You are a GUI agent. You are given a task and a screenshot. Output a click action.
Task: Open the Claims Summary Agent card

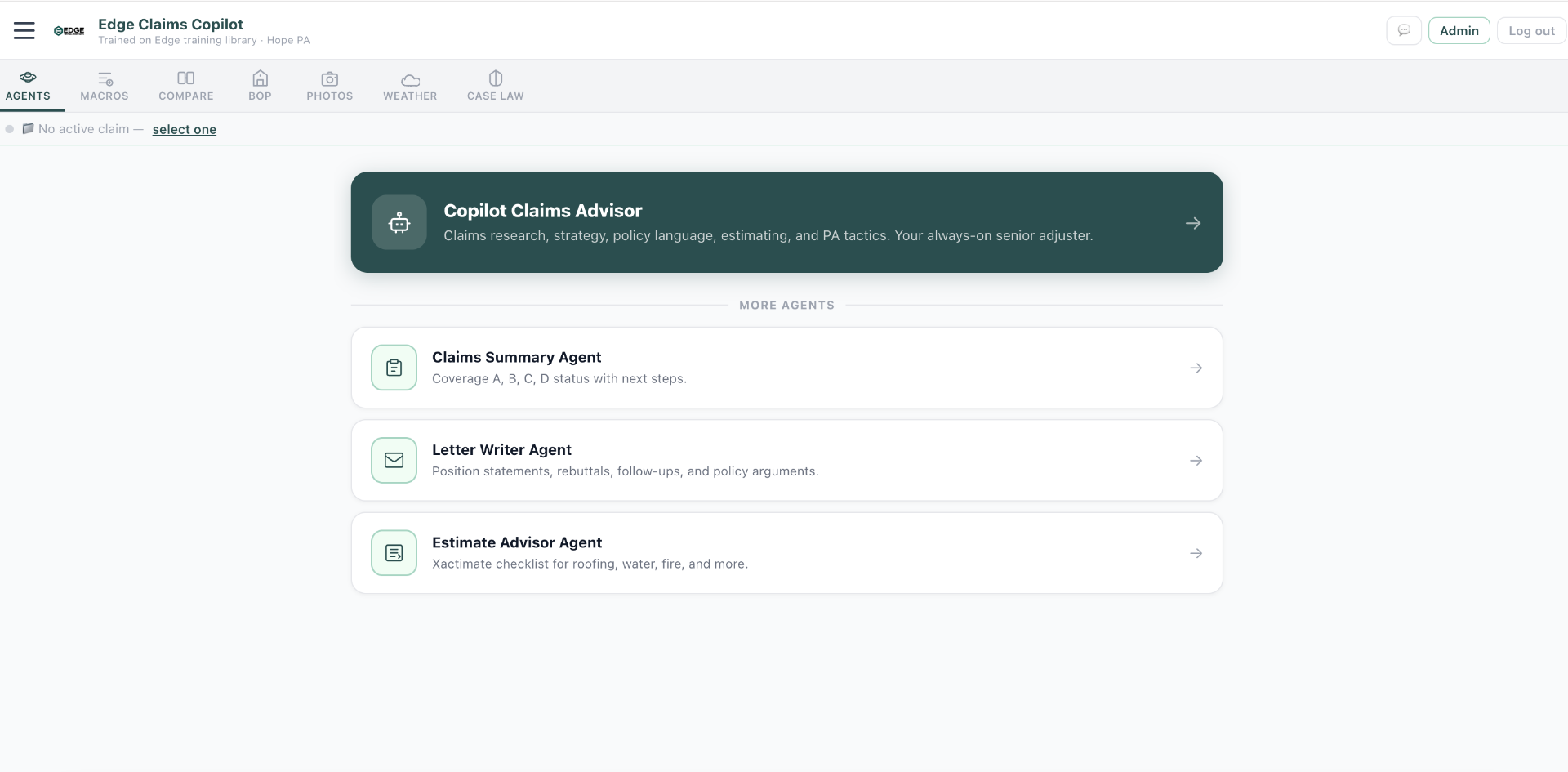[x=786, y=368]
